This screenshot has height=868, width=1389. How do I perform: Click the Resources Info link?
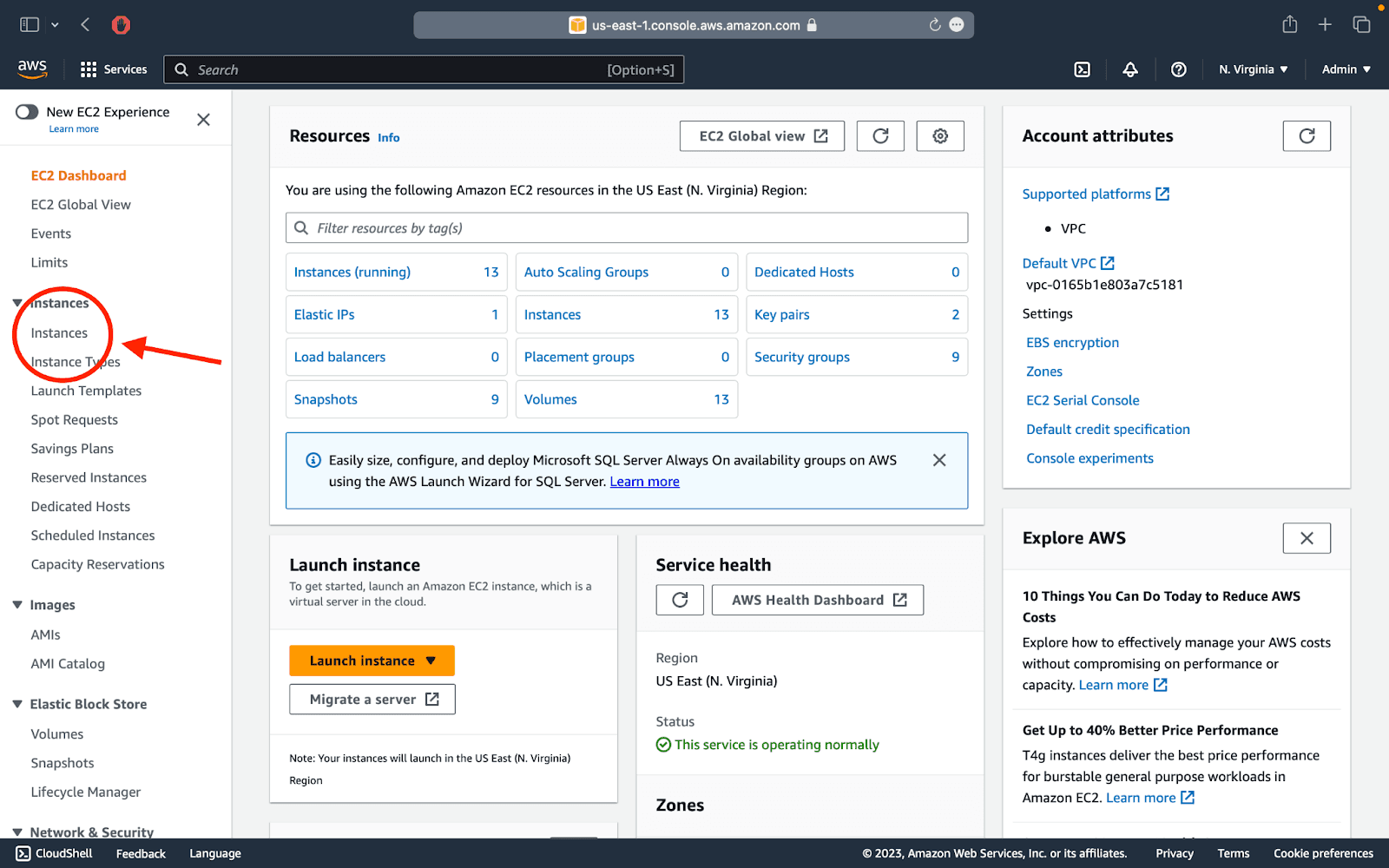point(389,137)
